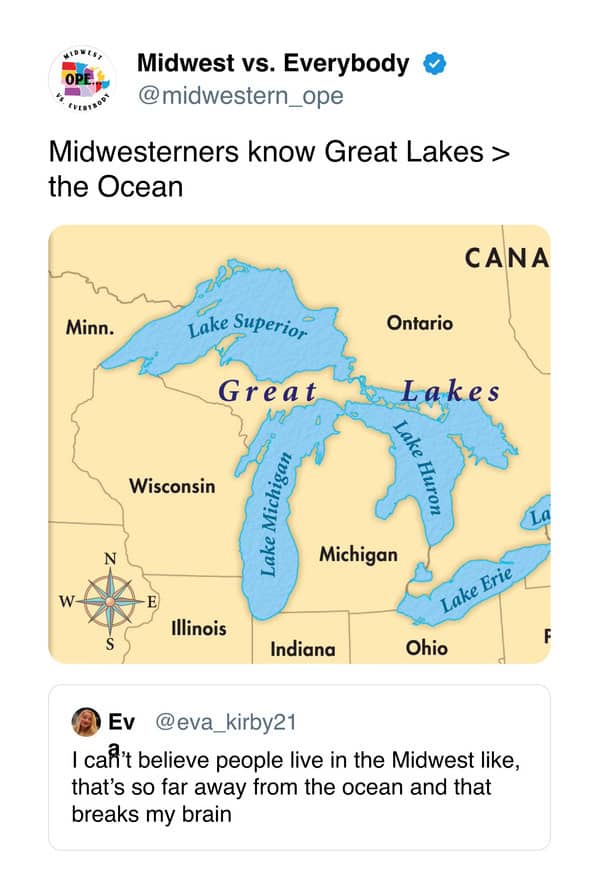Click the Wisconsin label on the map
Viewport: 599px width, 896px height.
pos(172,486)
